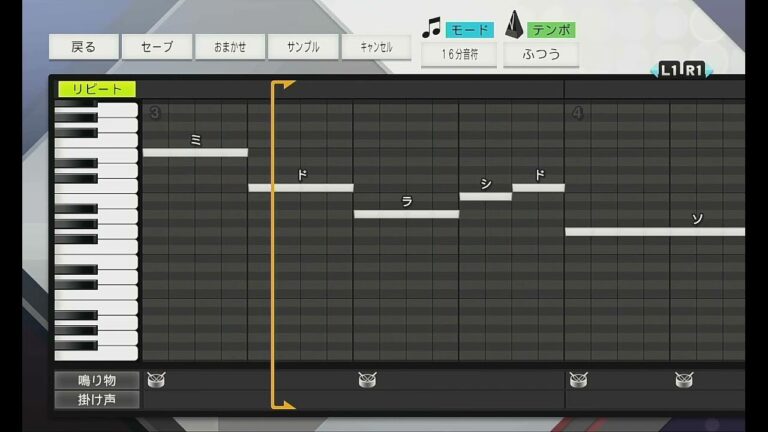Toggle the 鳴り物 percussion track
The height and width of the screenshot is (432, 768).
pos(97,380)
